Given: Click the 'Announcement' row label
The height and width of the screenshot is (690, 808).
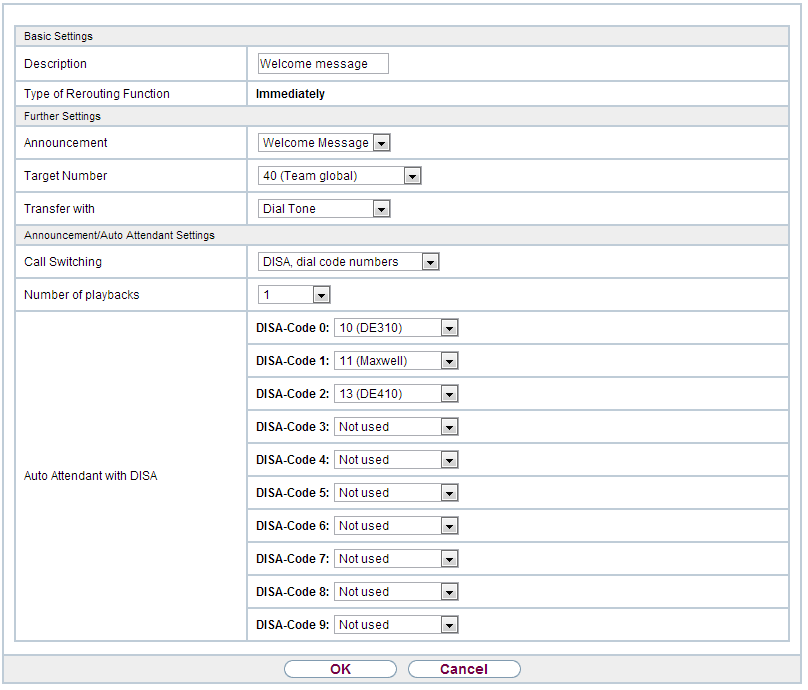Looking at the screenshot, I should [x=65, y=143].
